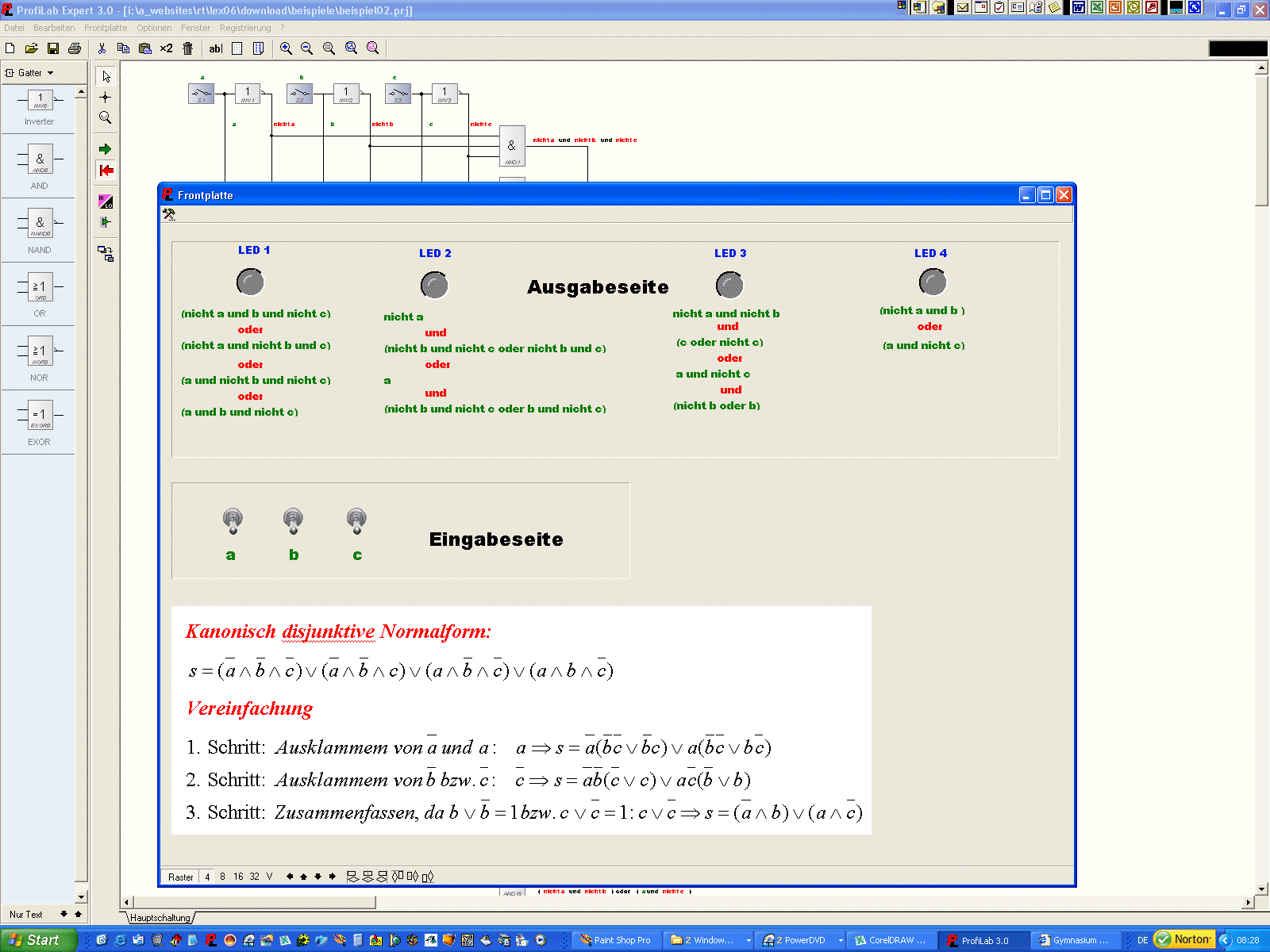
Task: Toggle the HI/LO level display icon
Action: (106, 202)
